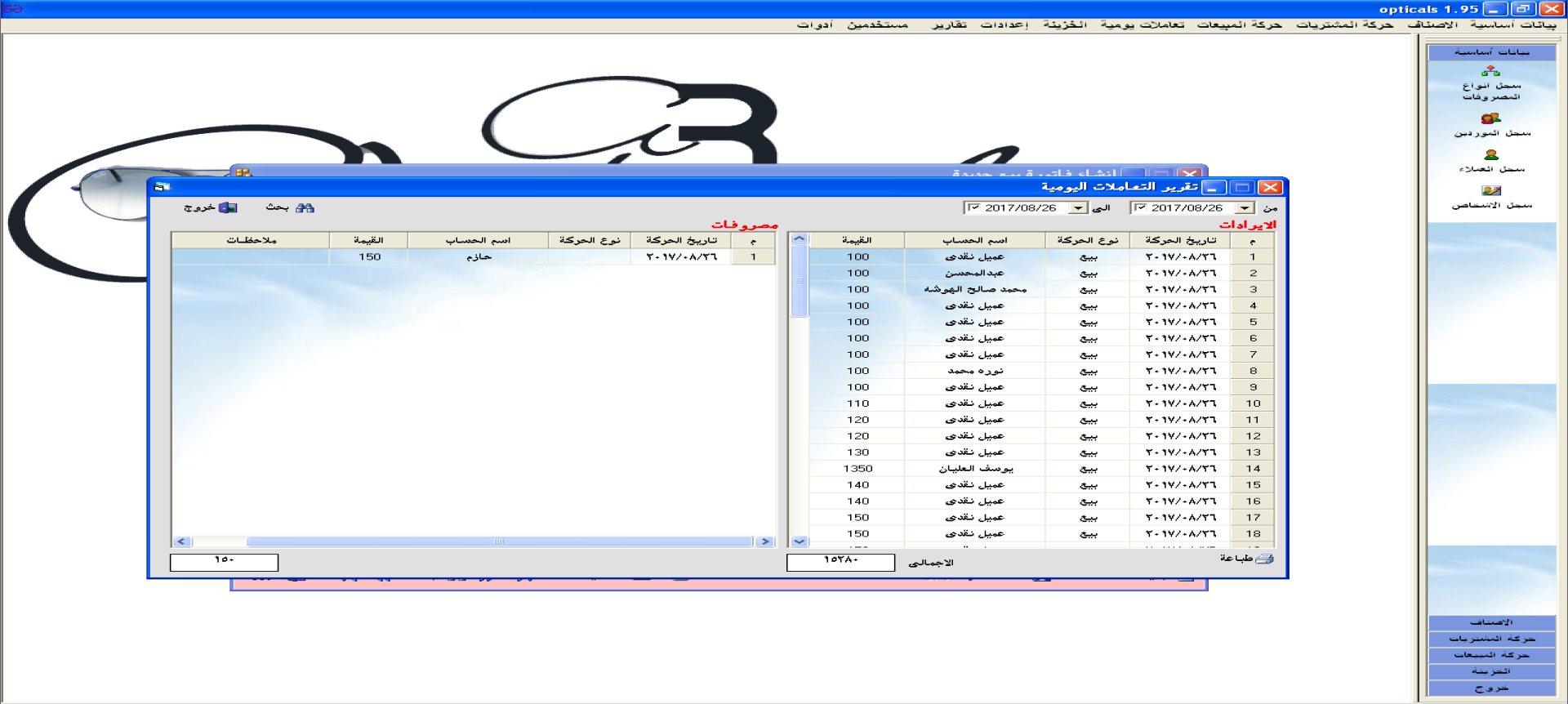Open the الاصناف menu
This screenshot has width=1568, height=704.
[x=1432, y=25]
